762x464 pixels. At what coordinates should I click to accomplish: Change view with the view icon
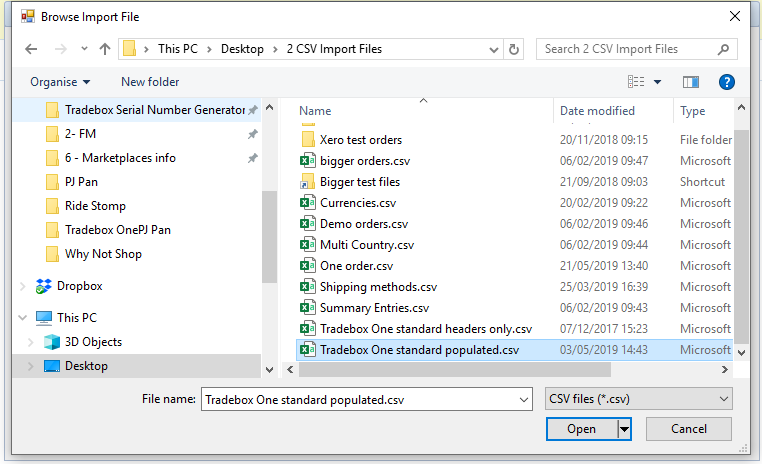tap(636, 82)
